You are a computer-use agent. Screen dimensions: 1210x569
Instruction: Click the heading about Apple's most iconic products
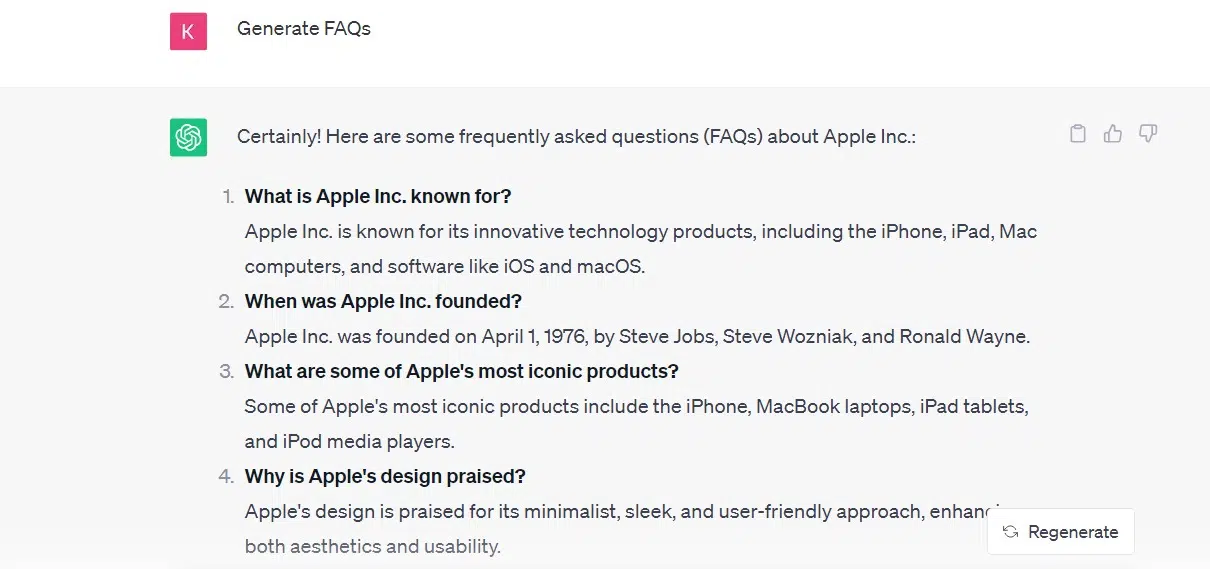click(461, 371)
